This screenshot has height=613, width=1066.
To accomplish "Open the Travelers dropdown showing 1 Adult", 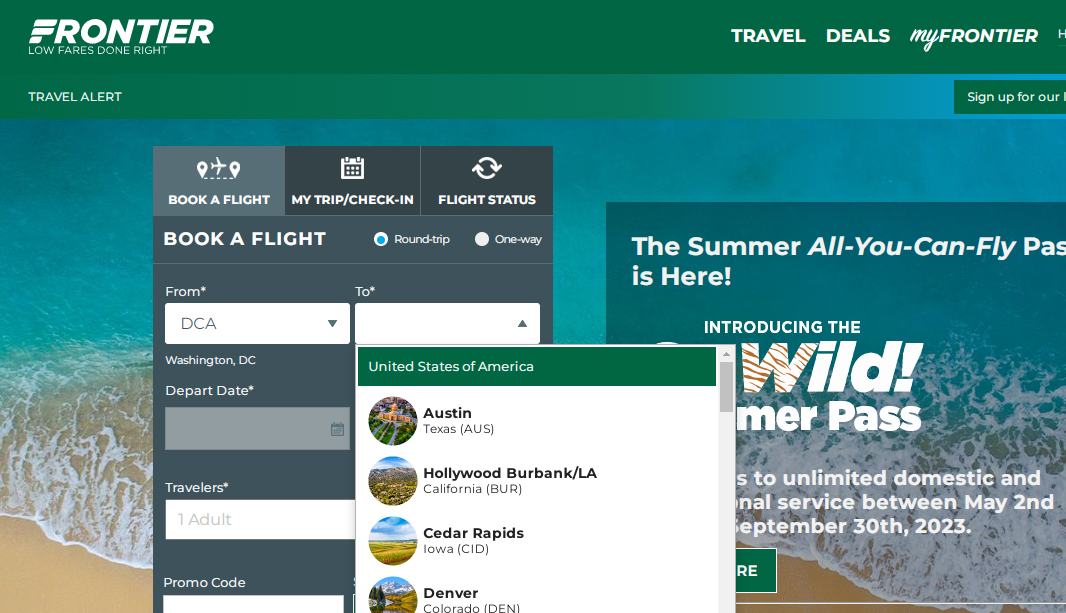I will pos(260,520).
